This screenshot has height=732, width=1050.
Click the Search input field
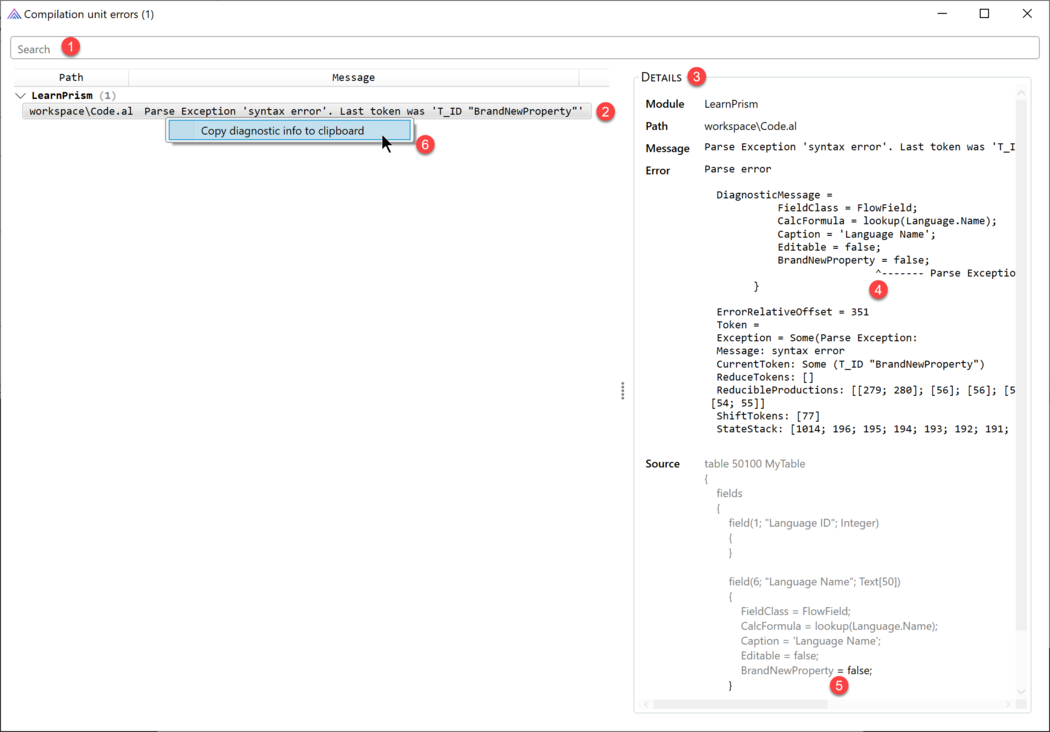click(524, 48)
